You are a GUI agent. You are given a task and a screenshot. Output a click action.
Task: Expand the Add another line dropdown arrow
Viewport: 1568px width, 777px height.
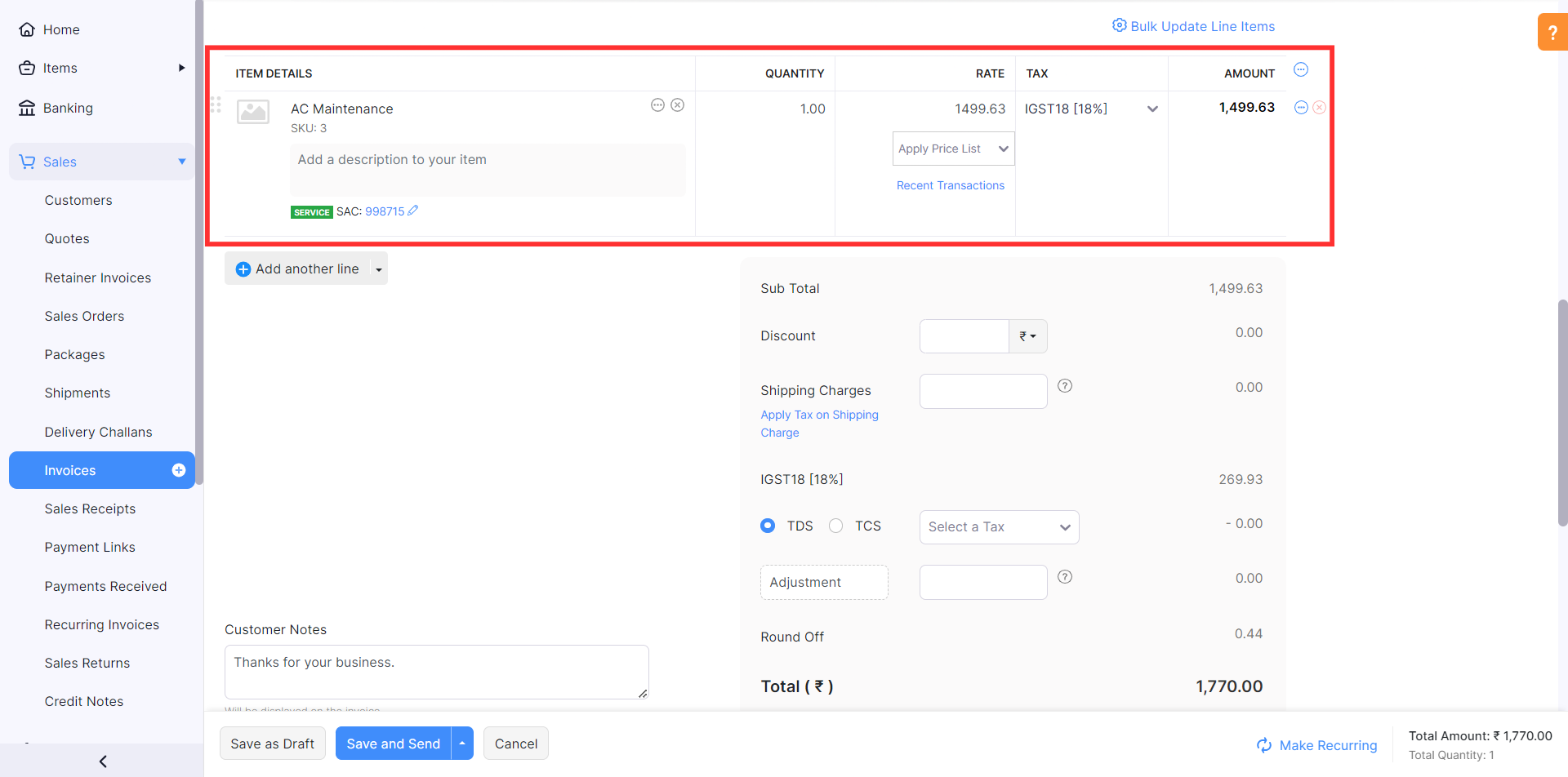(x=378, y=269)
